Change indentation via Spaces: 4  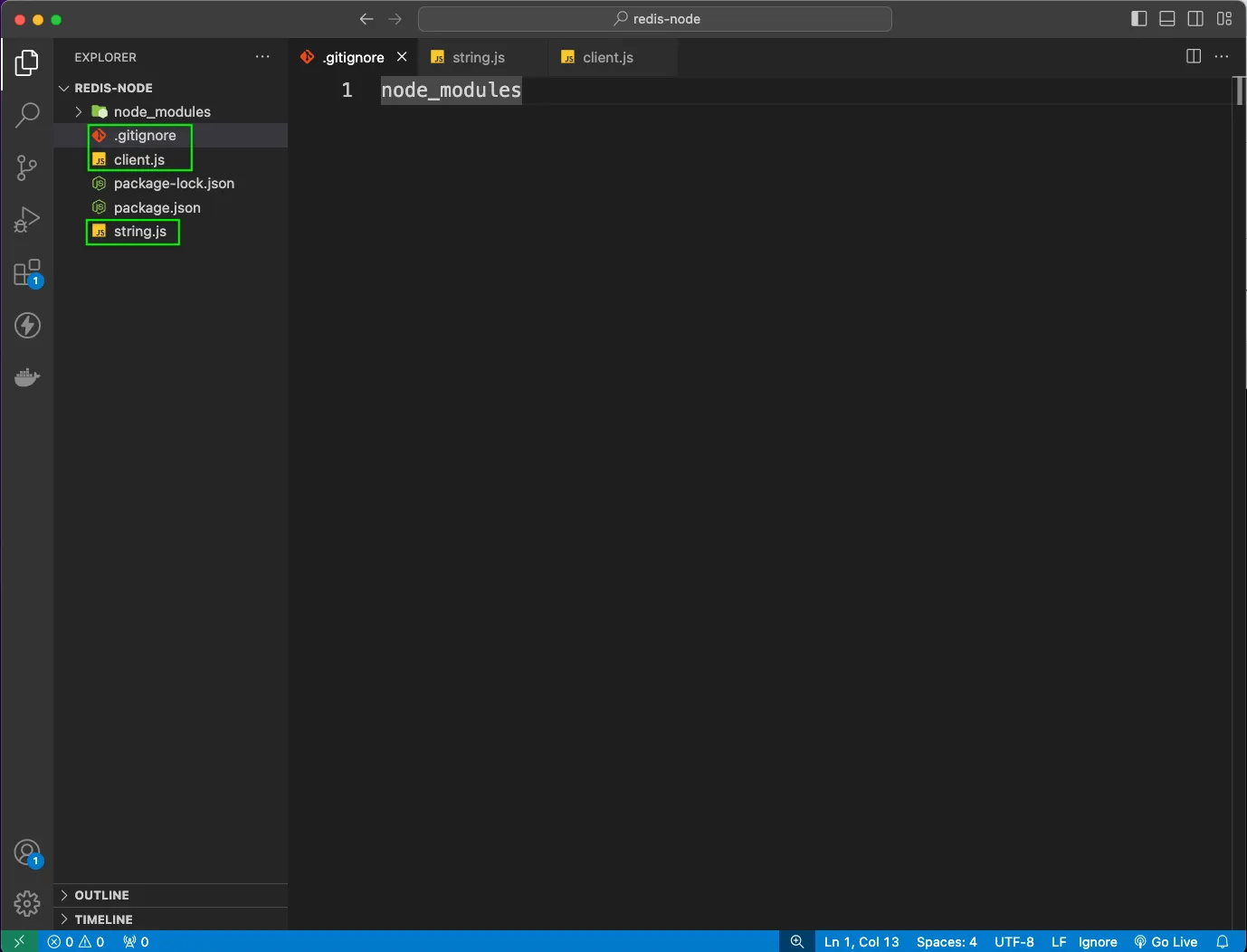(x=947, y=941)
